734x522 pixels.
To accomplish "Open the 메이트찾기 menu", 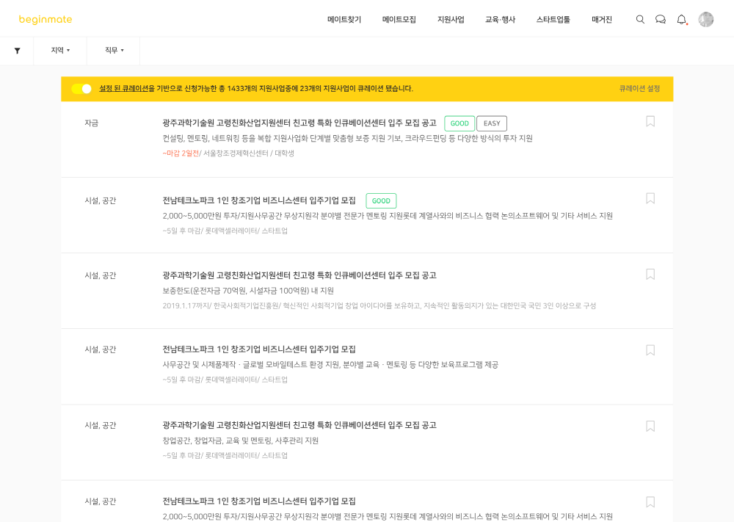I will 344,19.
